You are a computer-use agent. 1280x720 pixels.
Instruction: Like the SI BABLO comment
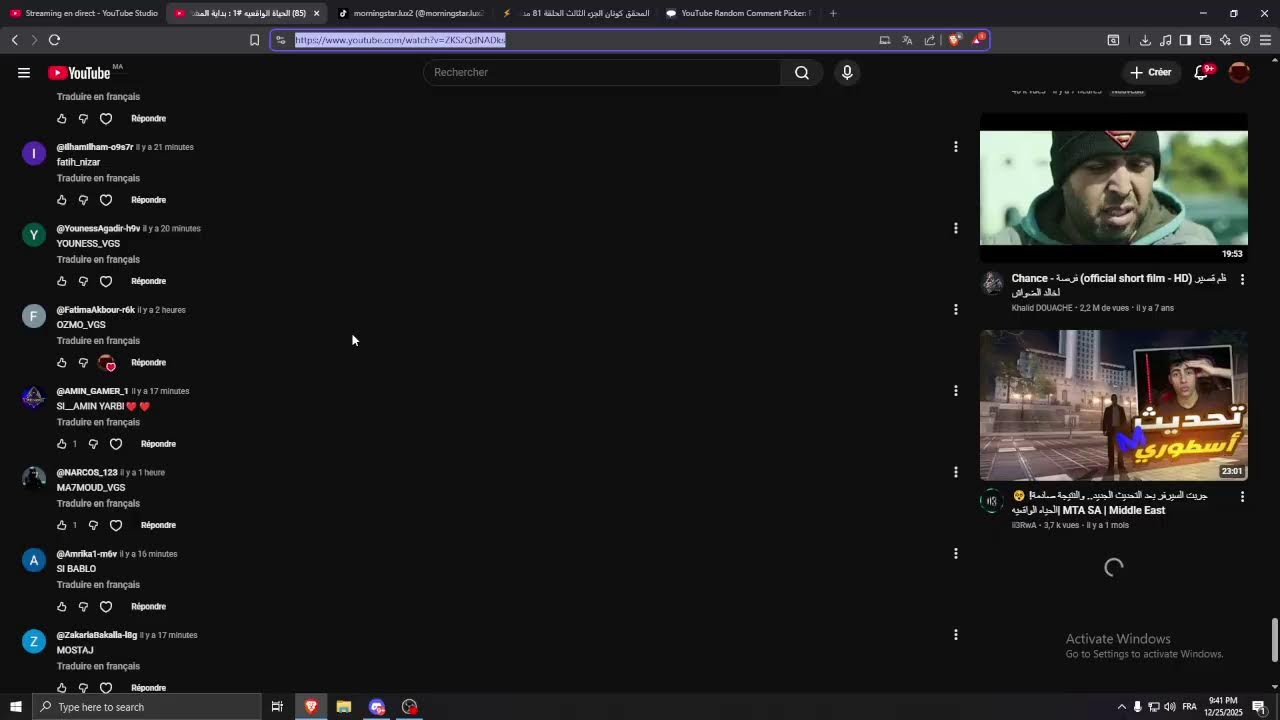(62, 606)
